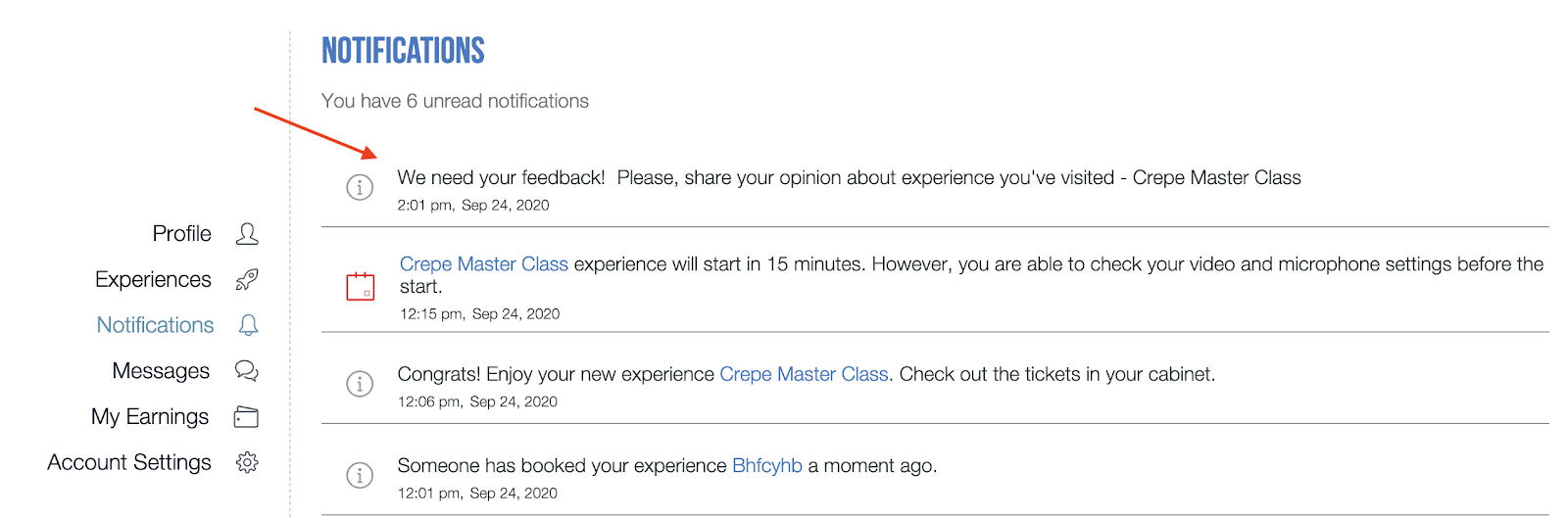This screenshot has height=518, width=1568.
Task: Click the info icon beside feedback notification
Action: click(360, 187)
